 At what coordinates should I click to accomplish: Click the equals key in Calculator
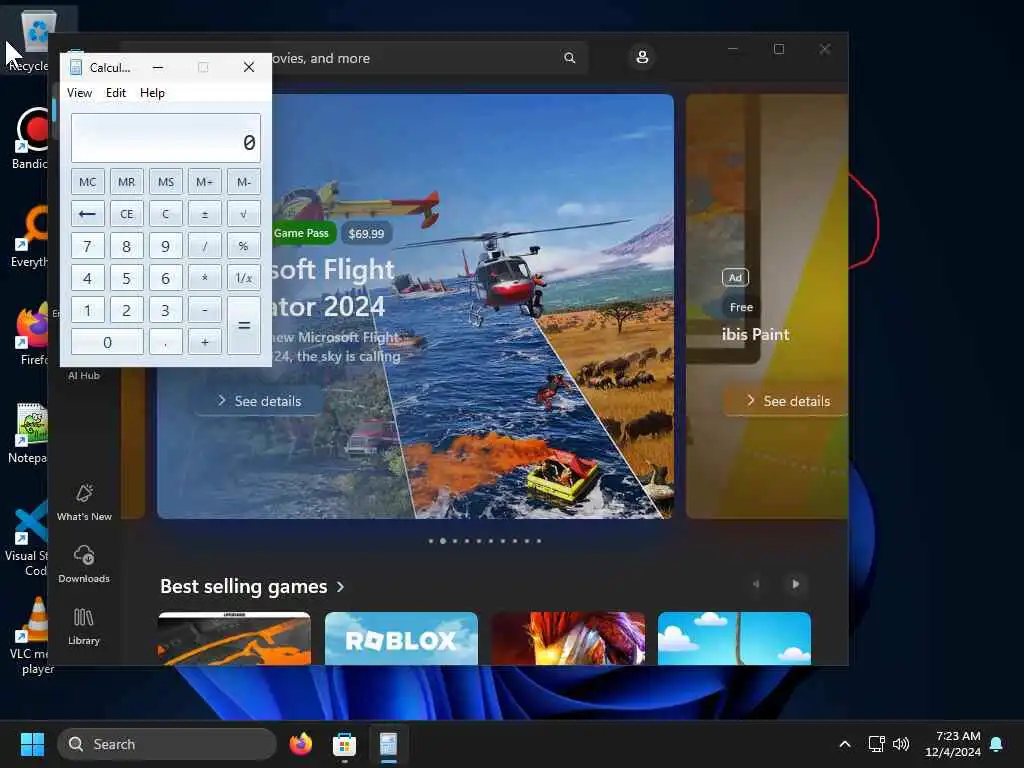point(244,325)
